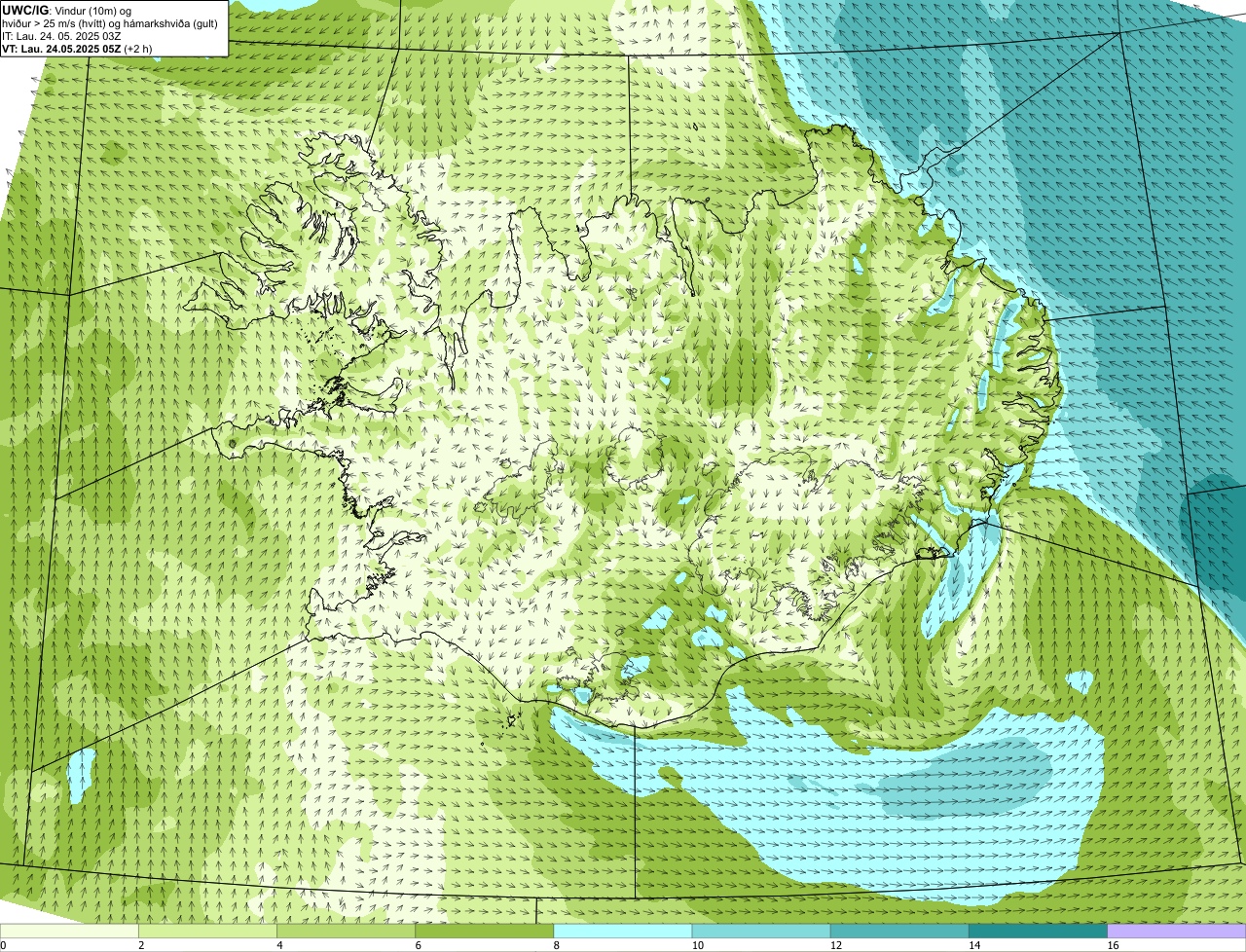
Task: Click the dark green 6–8 legend swatch
Action: 484,931
